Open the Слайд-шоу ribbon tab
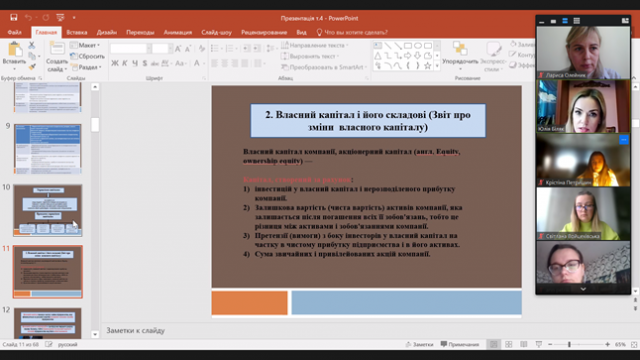Screen dimensions: 640x360 pyautogui.click(x=216, y=32)
